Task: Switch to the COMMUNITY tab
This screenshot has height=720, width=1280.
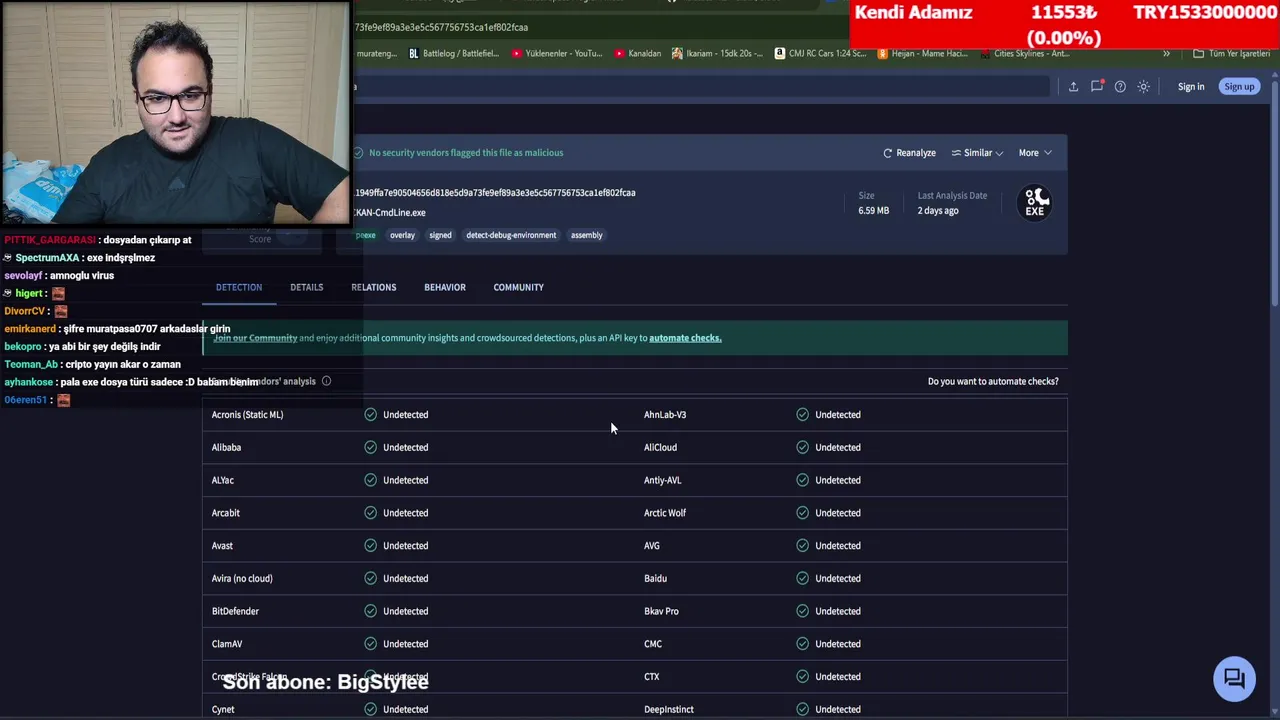Action: tap(518, 287)
